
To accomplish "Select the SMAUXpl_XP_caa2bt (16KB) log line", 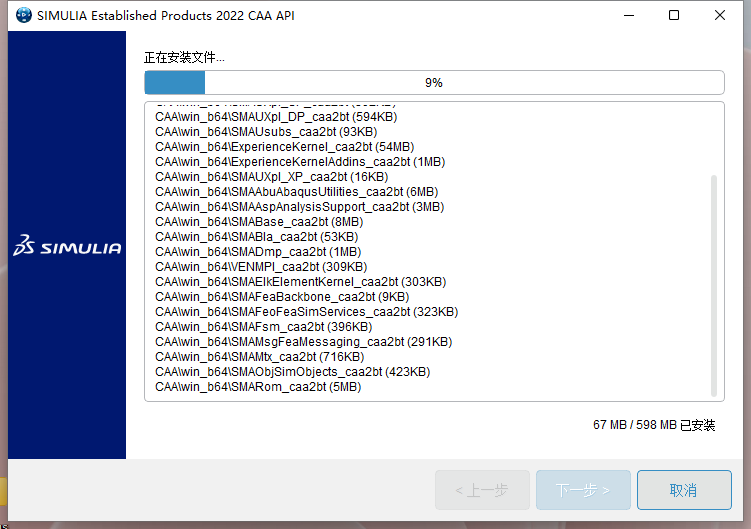I will pyautogui.click(x=272, y=177).
